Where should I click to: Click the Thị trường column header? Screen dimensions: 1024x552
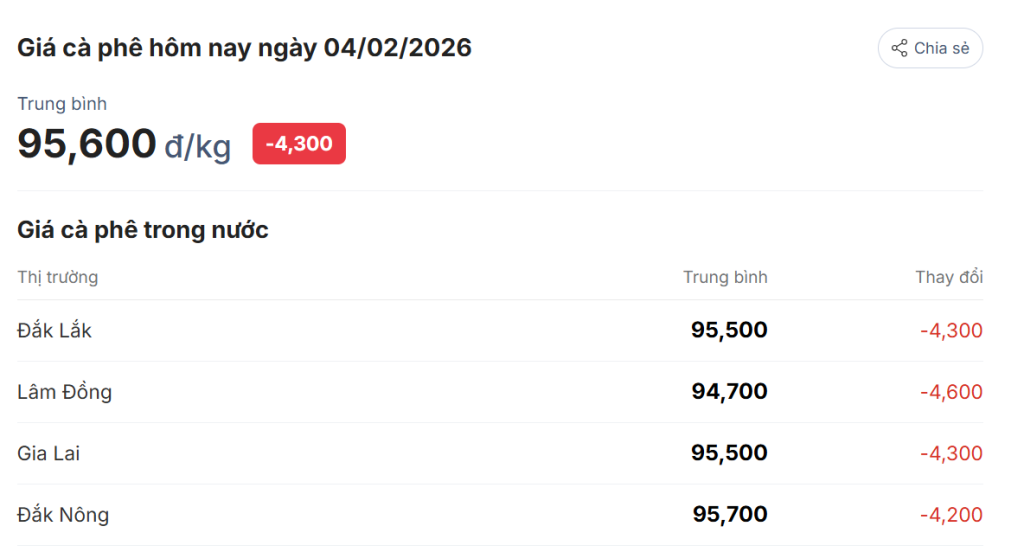coord(57,277)
